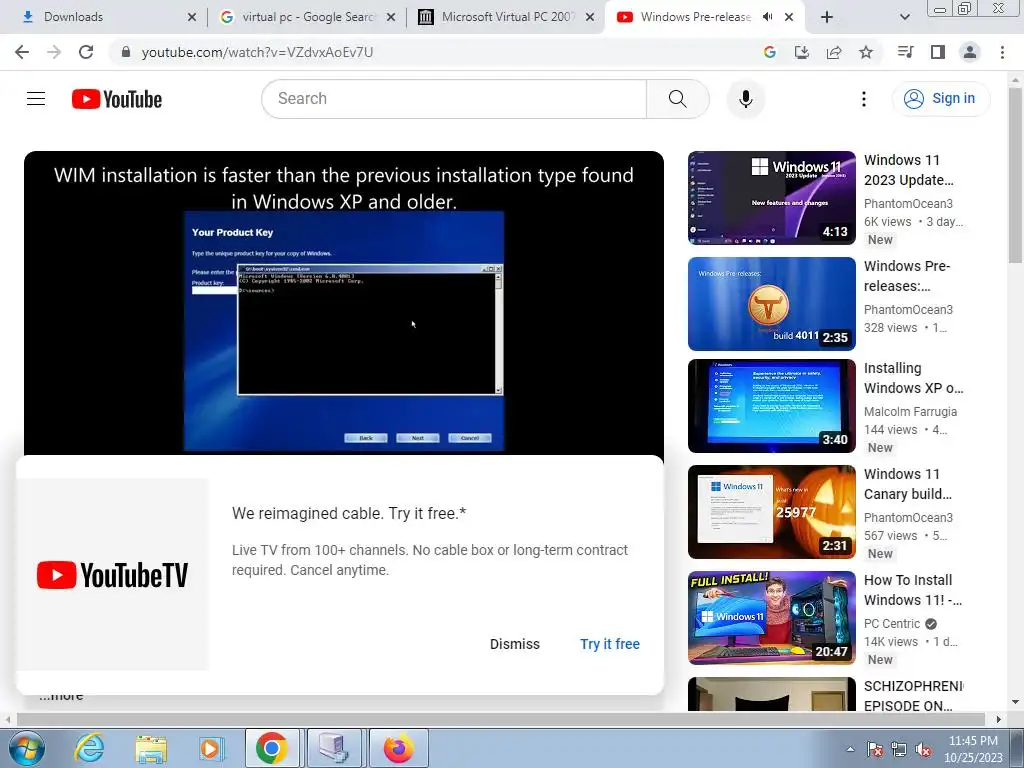
Task: Dismiss the YouTube TV promotion
Action: (515, 644)
